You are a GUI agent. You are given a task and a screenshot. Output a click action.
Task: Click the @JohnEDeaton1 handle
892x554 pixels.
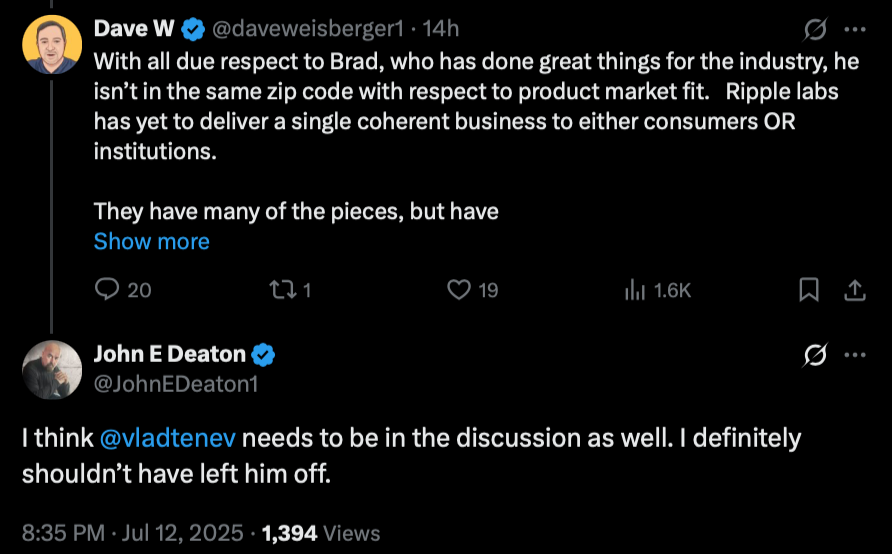(176, 381)
